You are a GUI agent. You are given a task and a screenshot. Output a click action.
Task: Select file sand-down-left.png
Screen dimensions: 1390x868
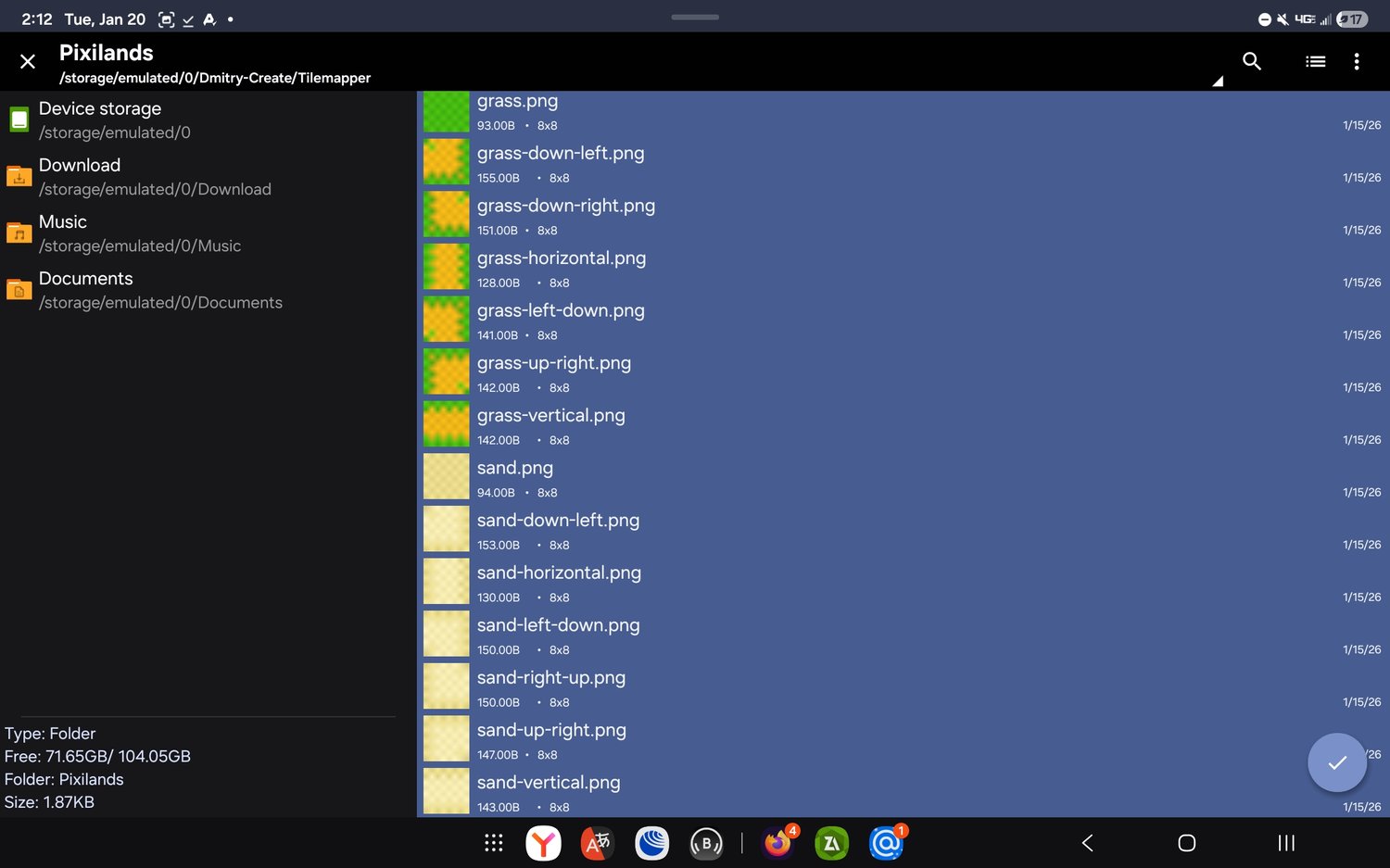point(903,530)
